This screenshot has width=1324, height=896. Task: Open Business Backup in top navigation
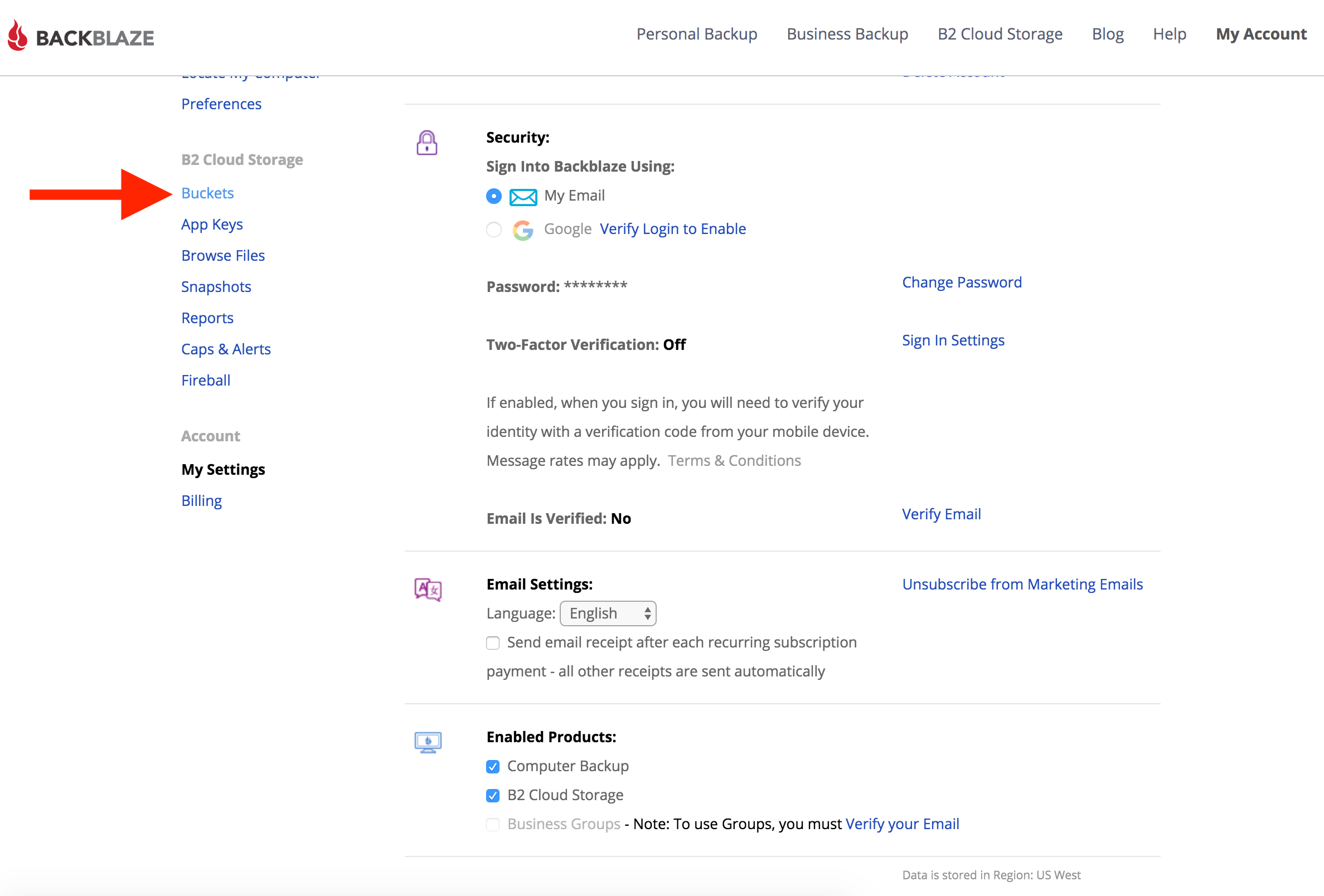pyautogui.click(x=847, y=34)
